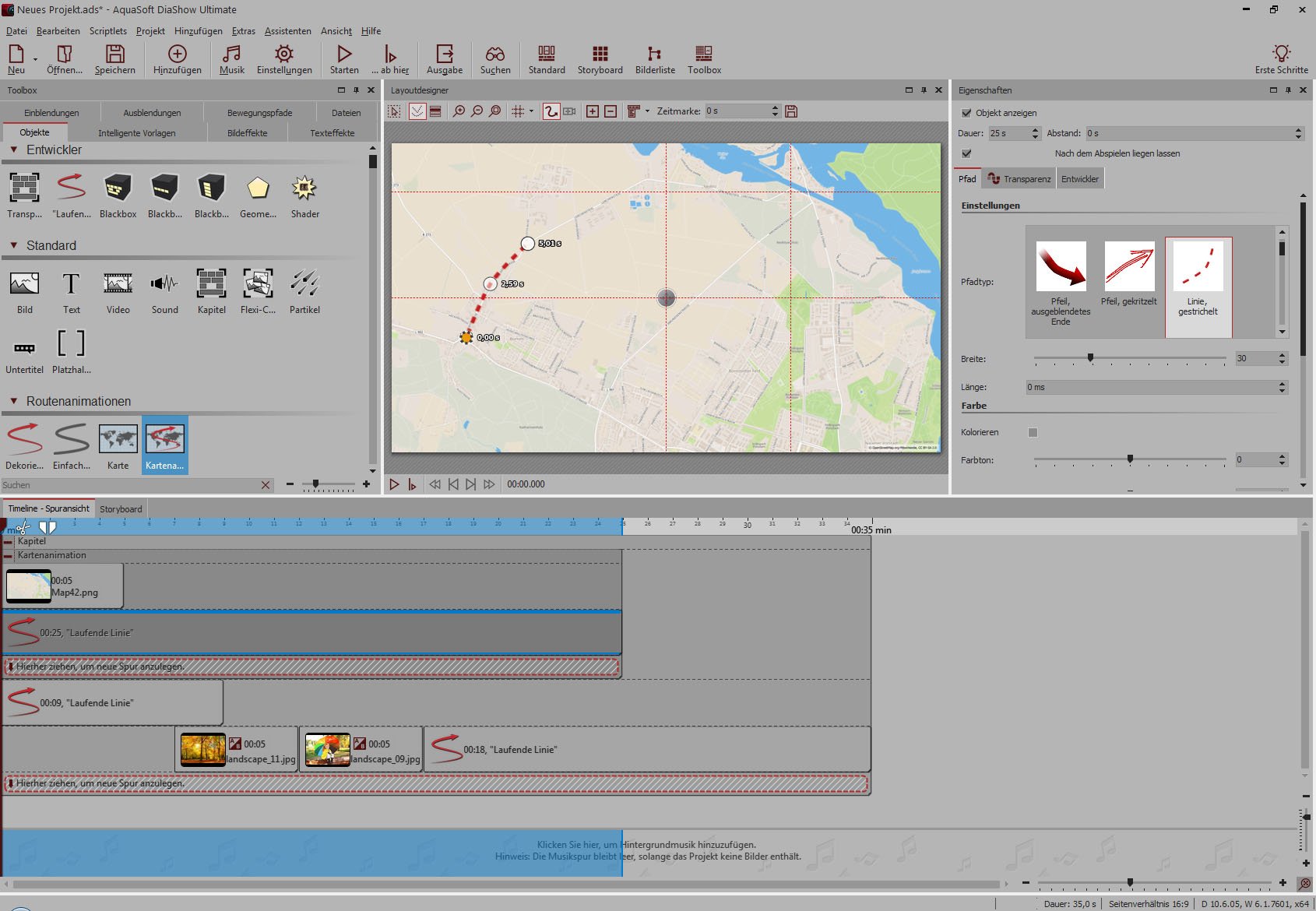Toggle the Objekt anzeigen checkbox
The image size is (1316, 911).
pos(966,113)
